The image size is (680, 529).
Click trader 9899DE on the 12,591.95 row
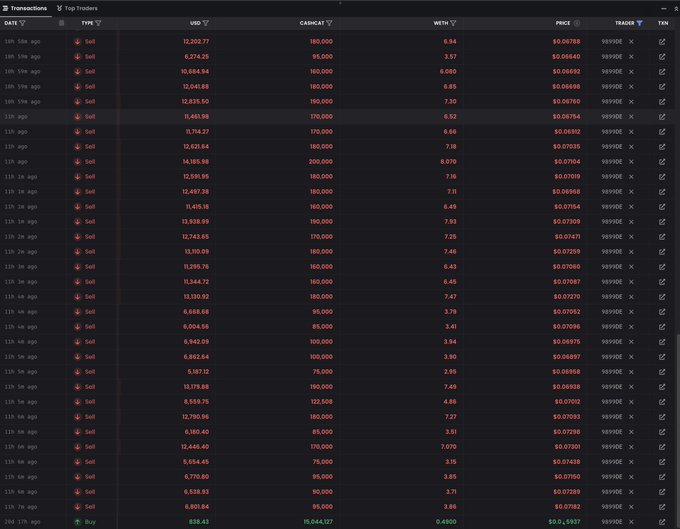[x=611, y=176]
